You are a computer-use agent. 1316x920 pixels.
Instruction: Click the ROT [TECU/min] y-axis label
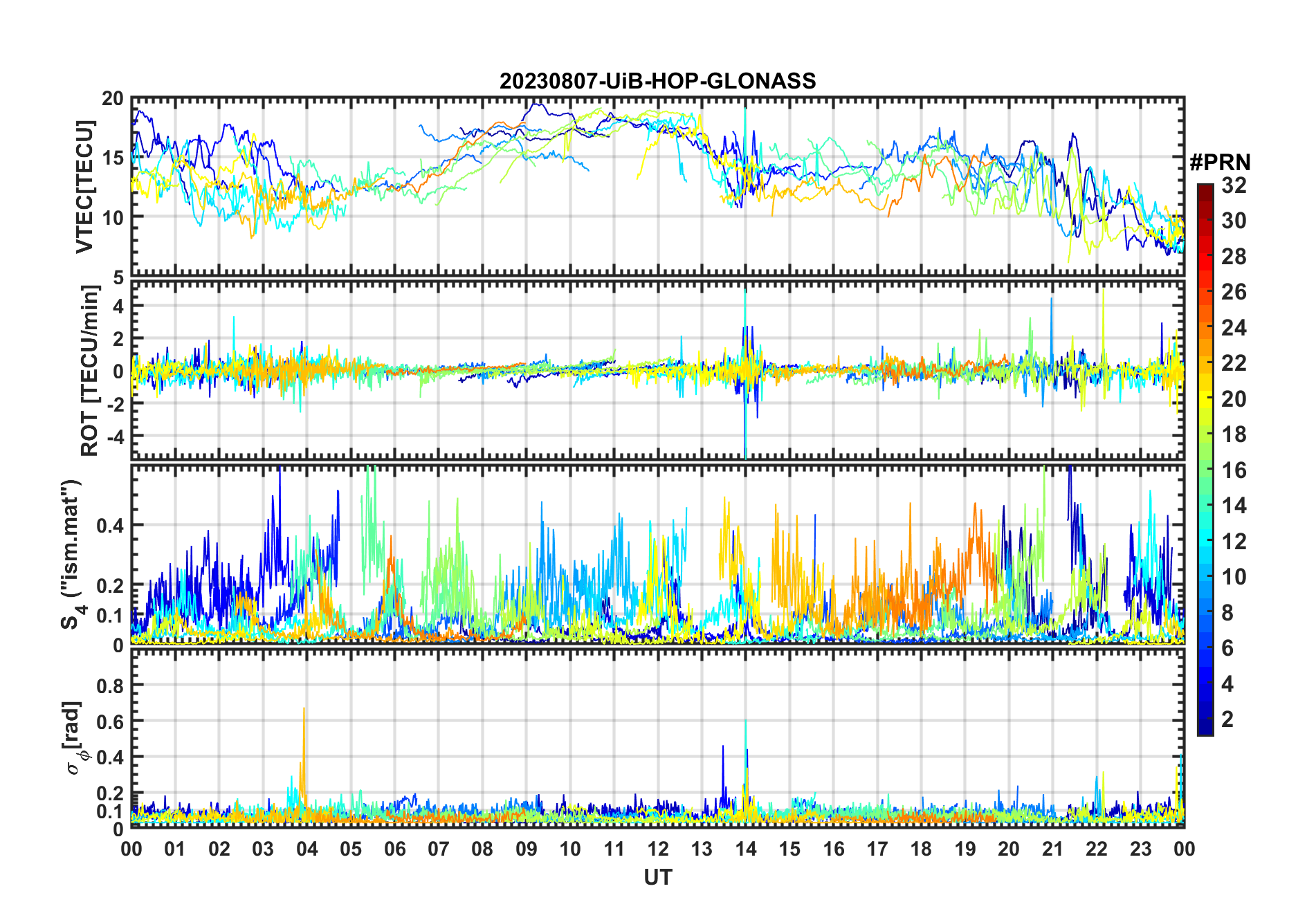89,371
